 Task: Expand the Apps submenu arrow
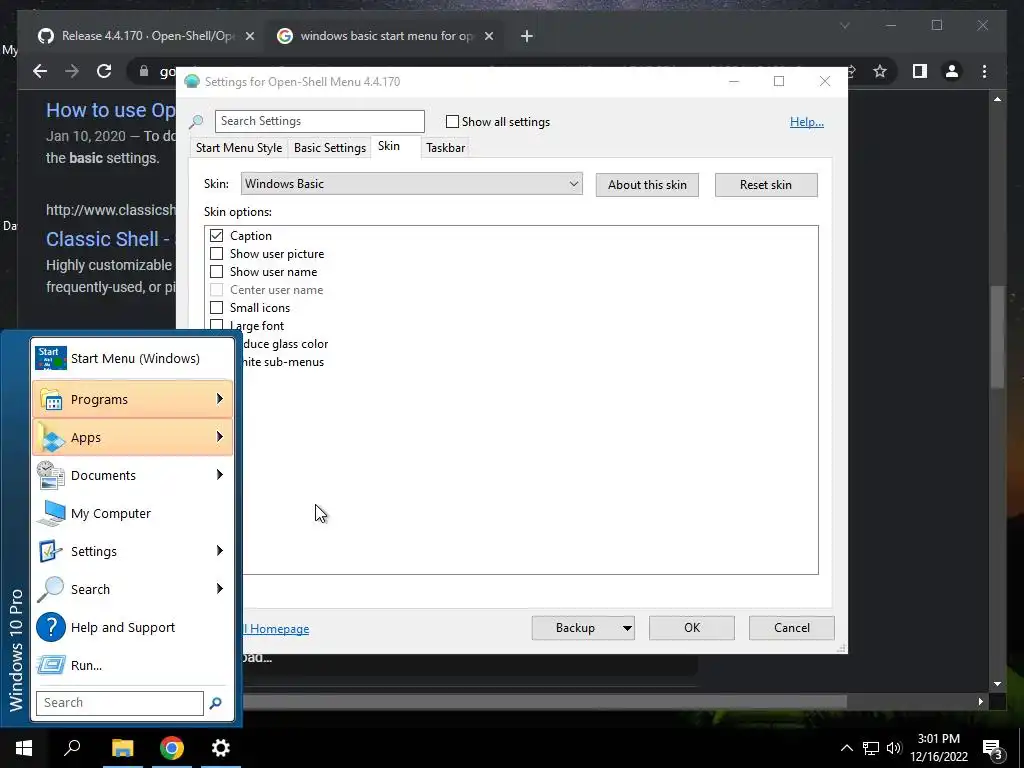[x=219, y=436]
